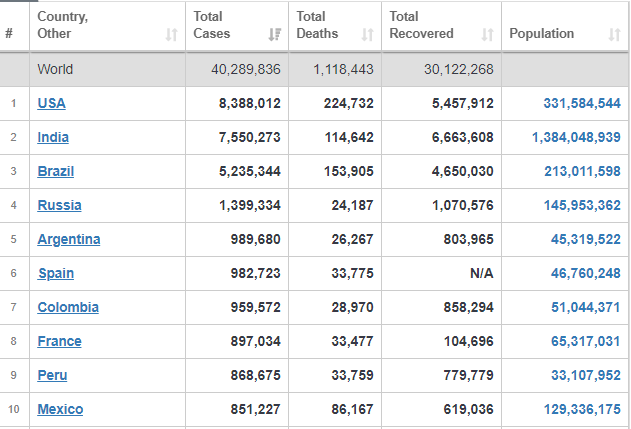Sort by Country, Other column arrows

(172, 35)
